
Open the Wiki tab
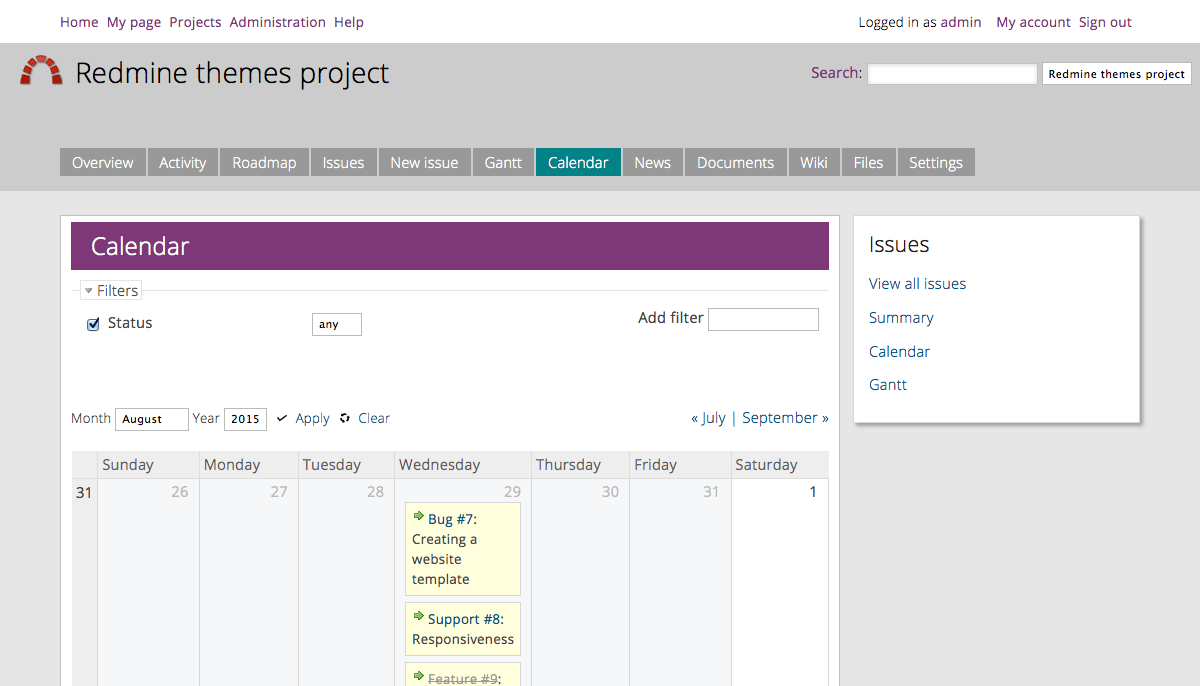pyautogui.click(x=814, y=162)
